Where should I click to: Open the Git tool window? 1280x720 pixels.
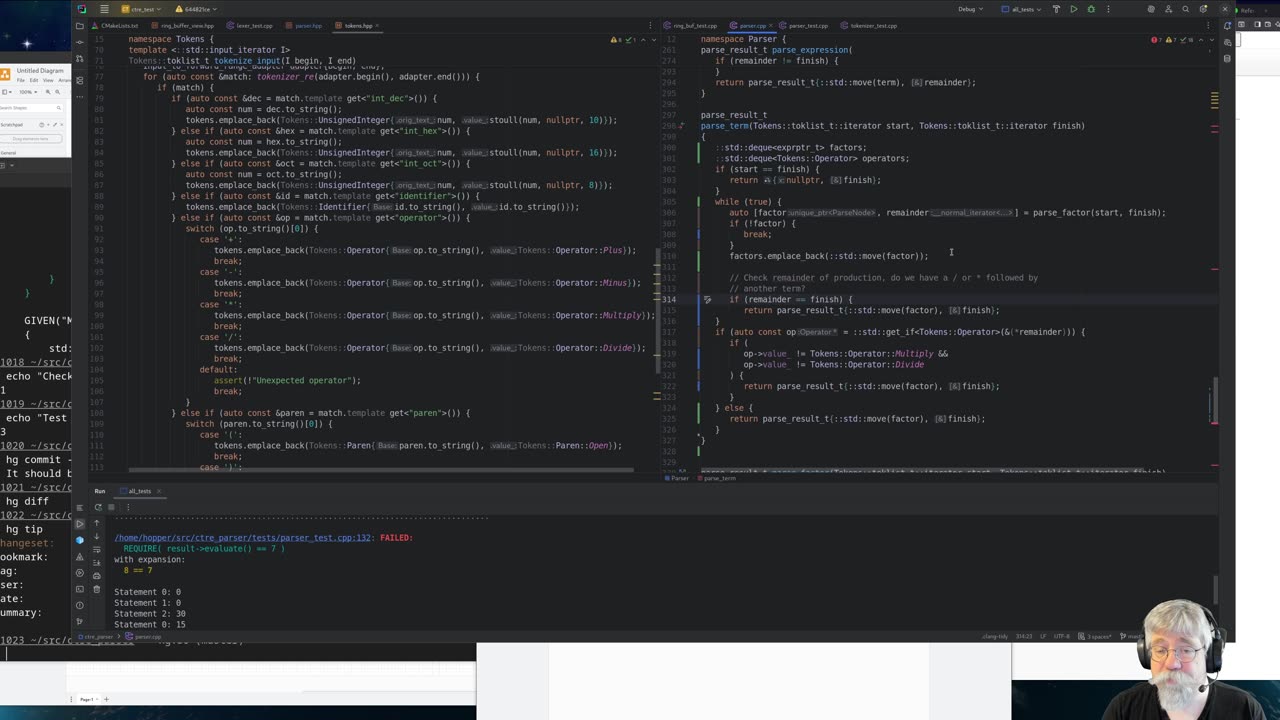click(80, 621)
